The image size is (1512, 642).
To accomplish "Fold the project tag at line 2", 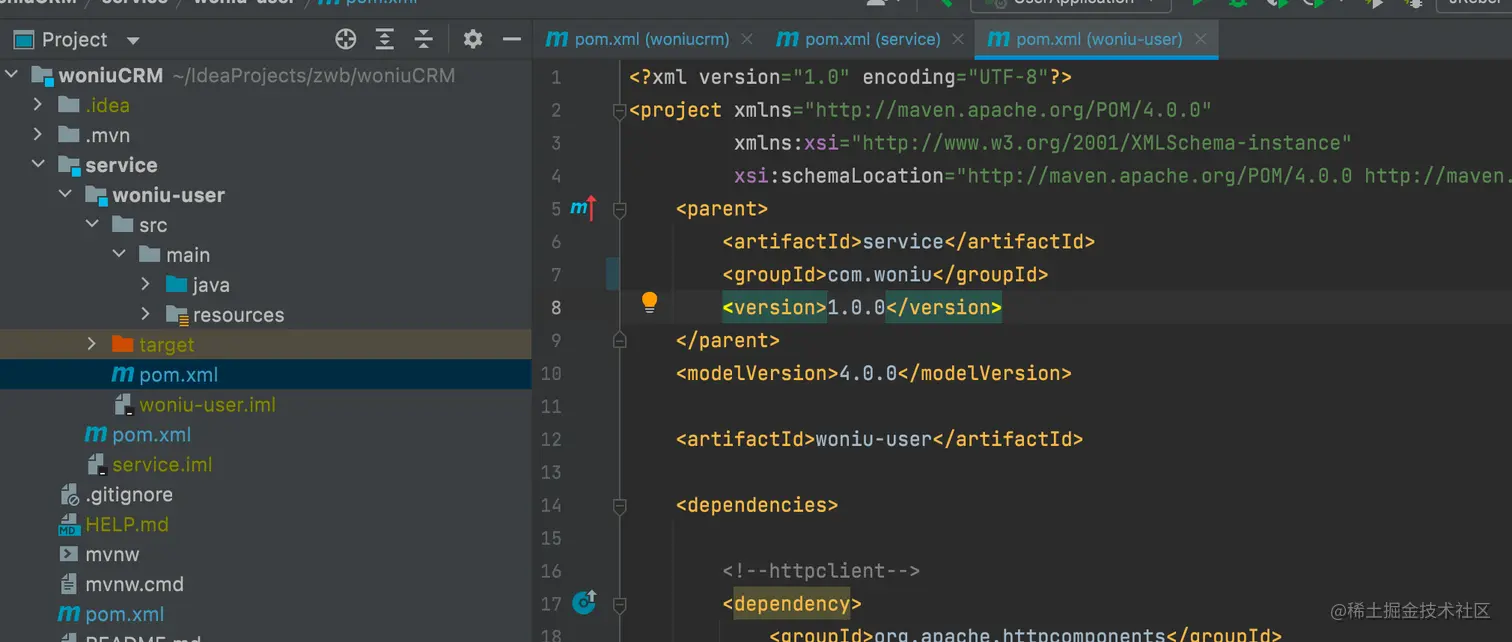I will [619, 110].
